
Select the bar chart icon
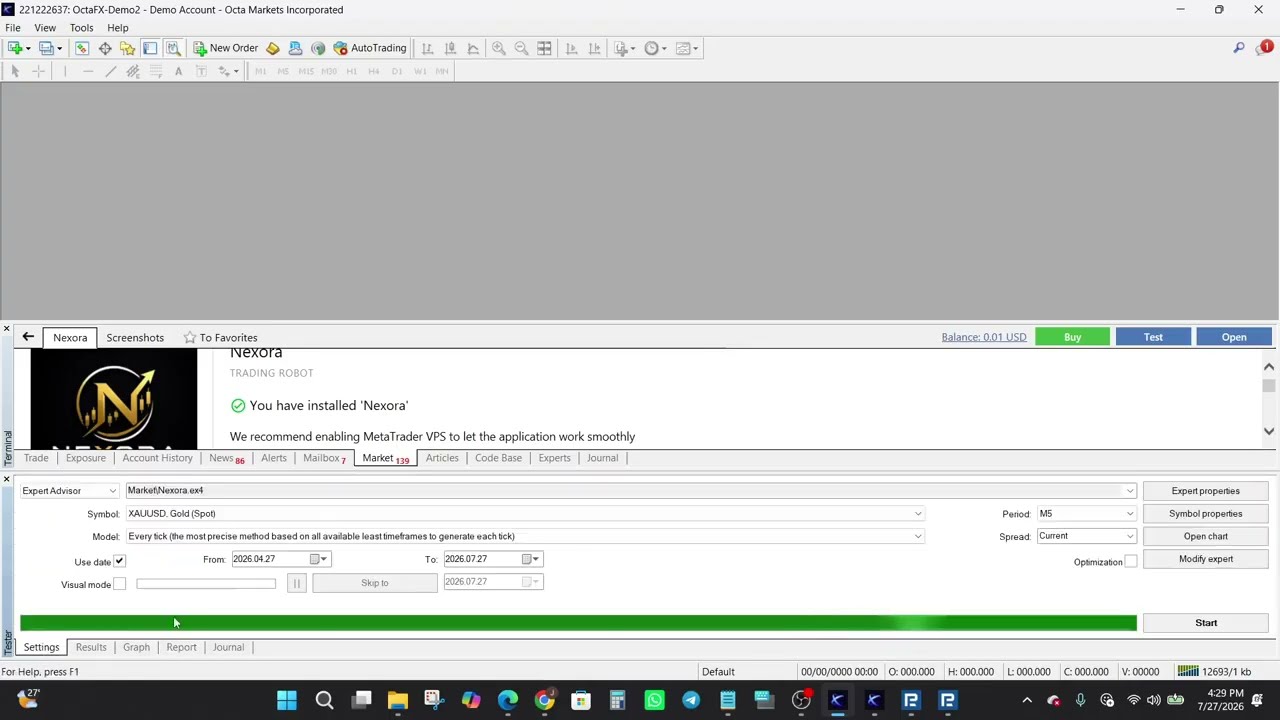[x=427, y=48]
